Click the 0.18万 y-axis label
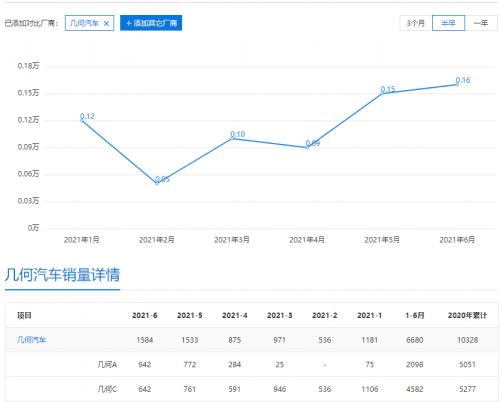This screenshot has width=500, height=402. point(28,66)
